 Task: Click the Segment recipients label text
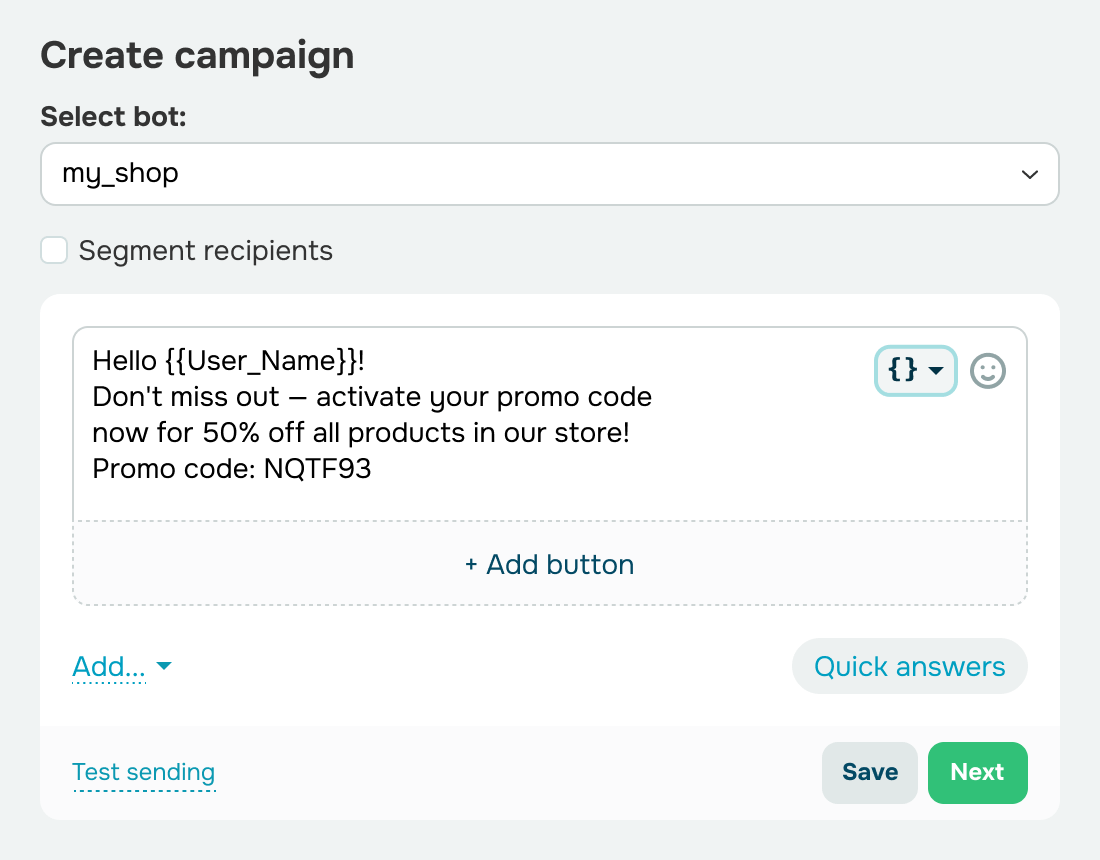point(205,250)
